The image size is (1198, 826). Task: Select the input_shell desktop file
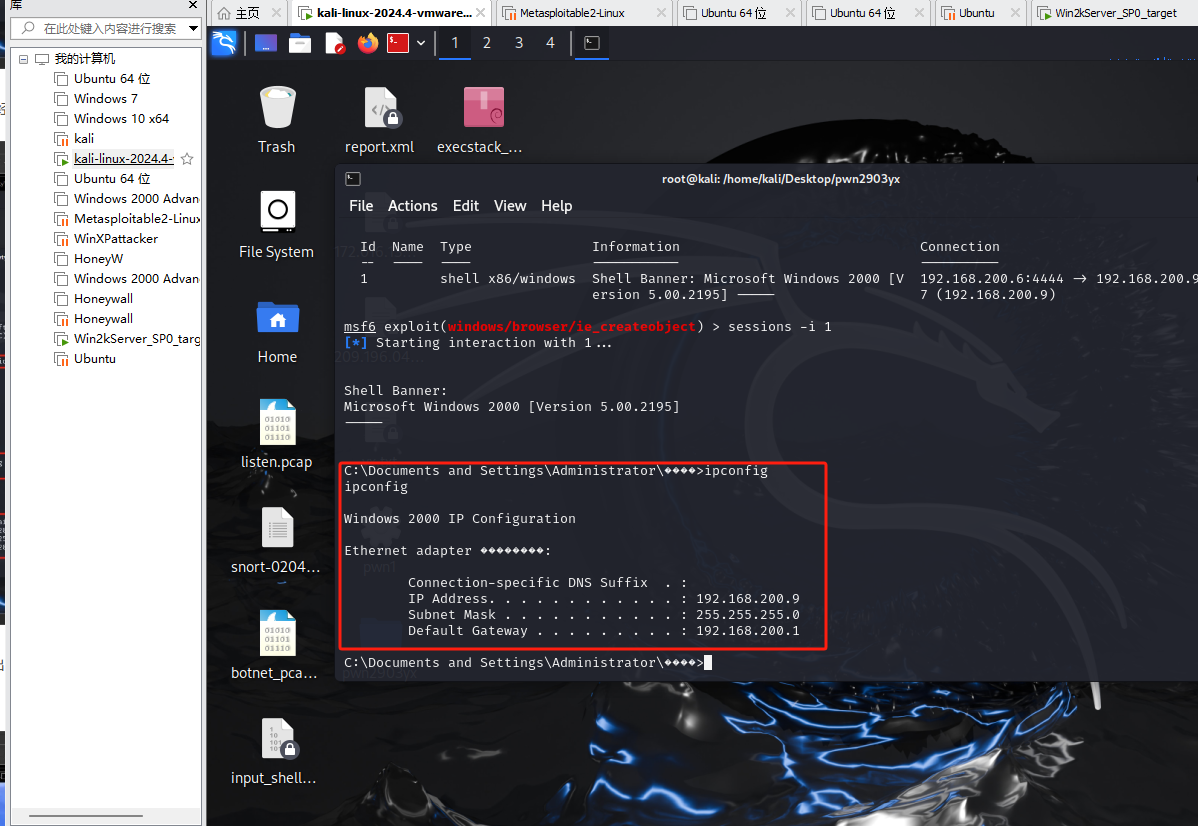[275, 751]
